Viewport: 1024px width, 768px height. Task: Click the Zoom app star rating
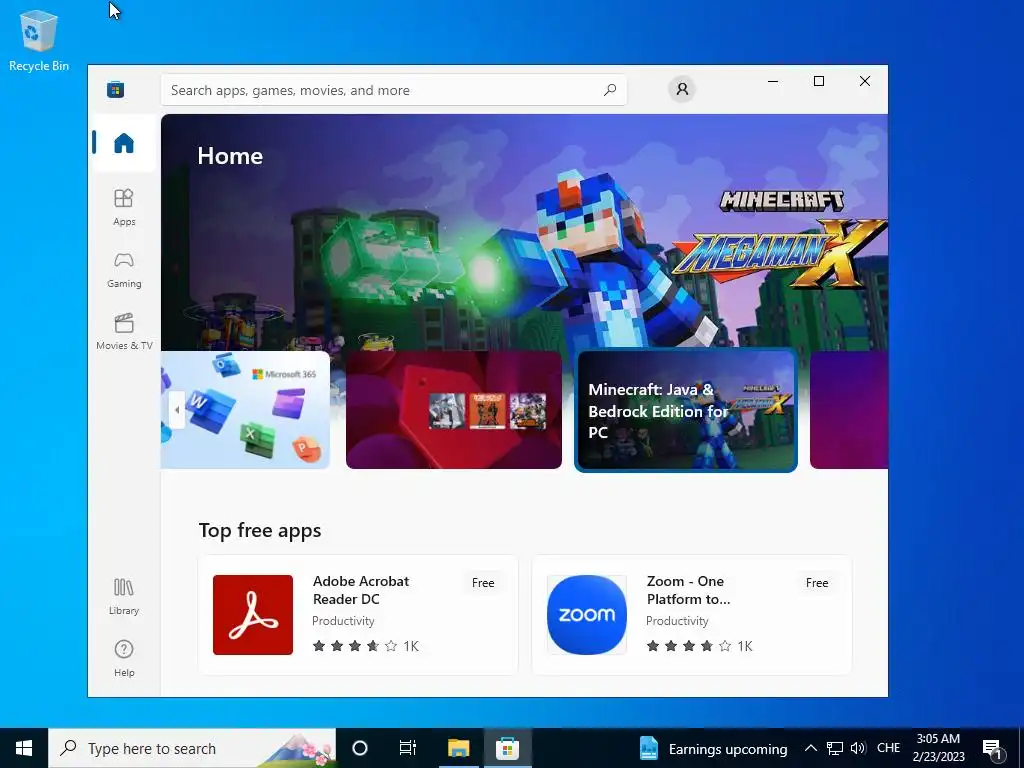tap(699, 646)
